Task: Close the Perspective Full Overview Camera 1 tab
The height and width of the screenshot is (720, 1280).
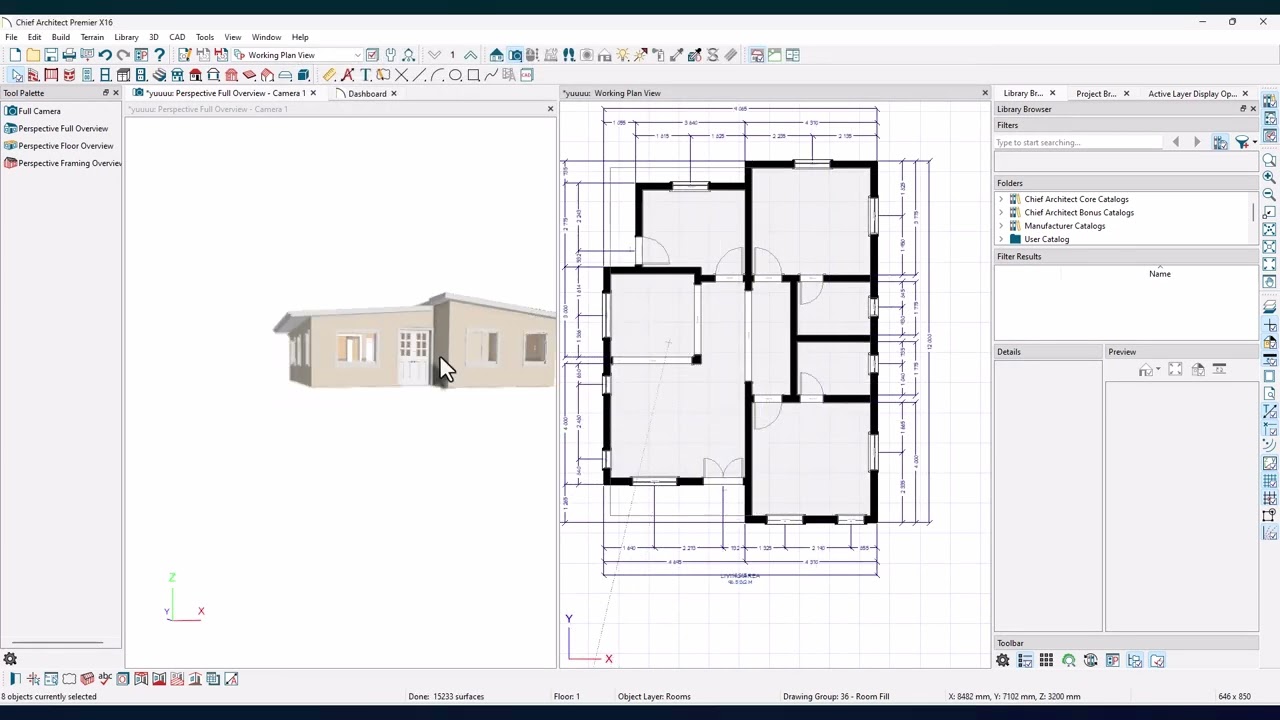Action: click(x=313, y=93)
